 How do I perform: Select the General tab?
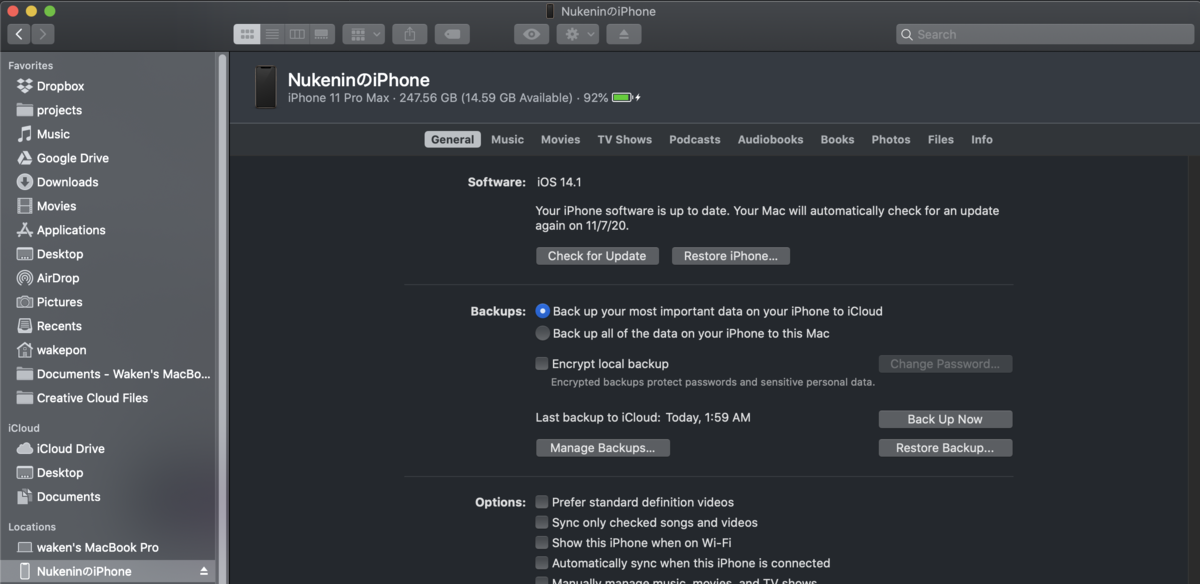(452, 140)
